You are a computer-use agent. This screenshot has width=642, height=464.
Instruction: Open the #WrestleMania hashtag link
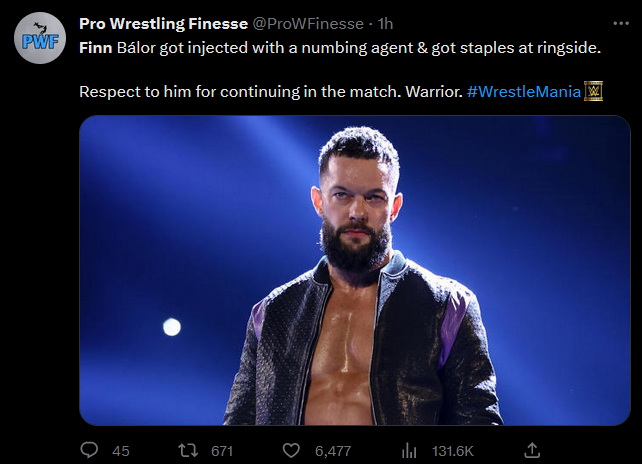click(524, 92)
